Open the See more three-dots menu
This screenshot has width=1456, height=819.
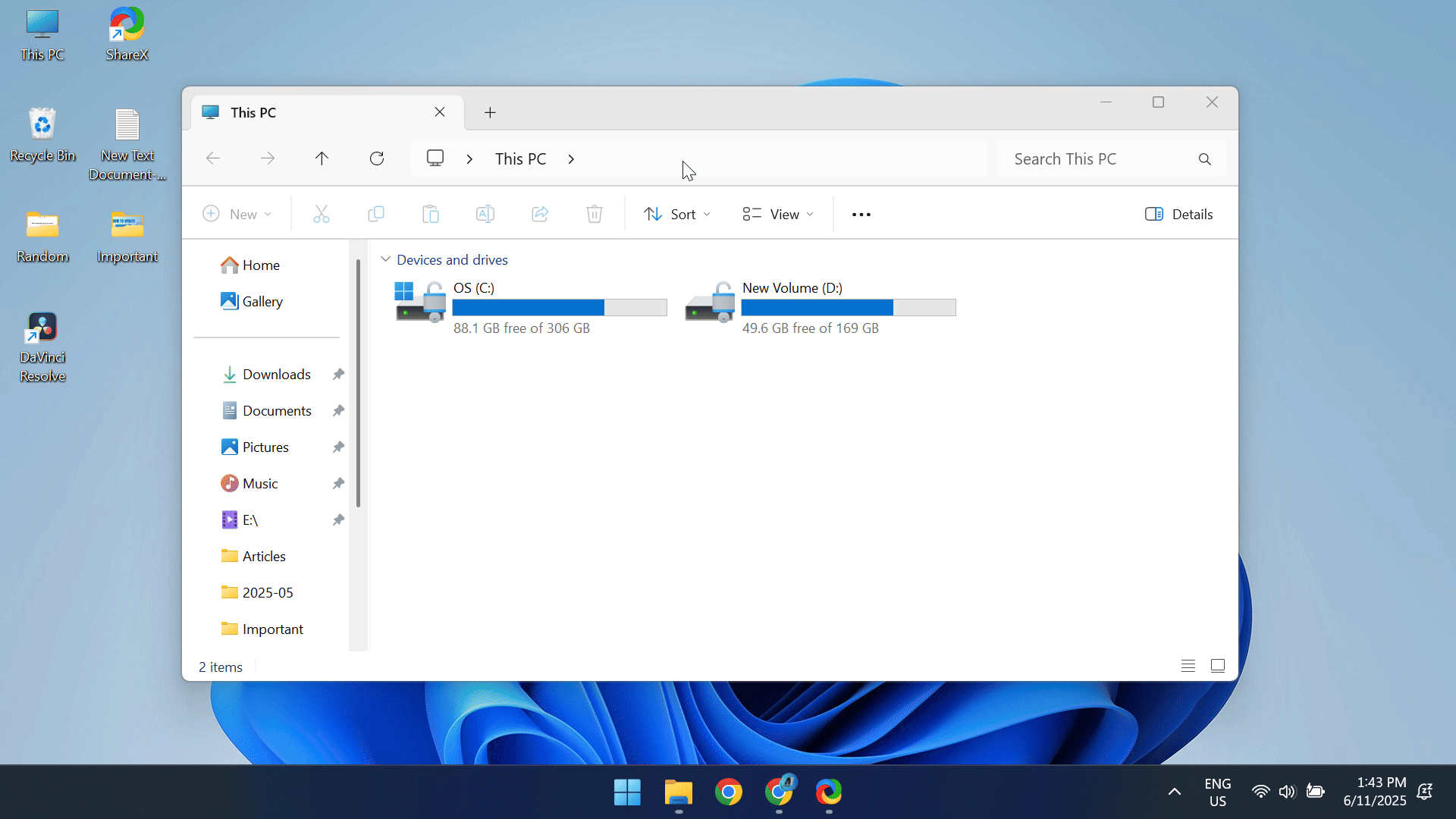(861, 215)
